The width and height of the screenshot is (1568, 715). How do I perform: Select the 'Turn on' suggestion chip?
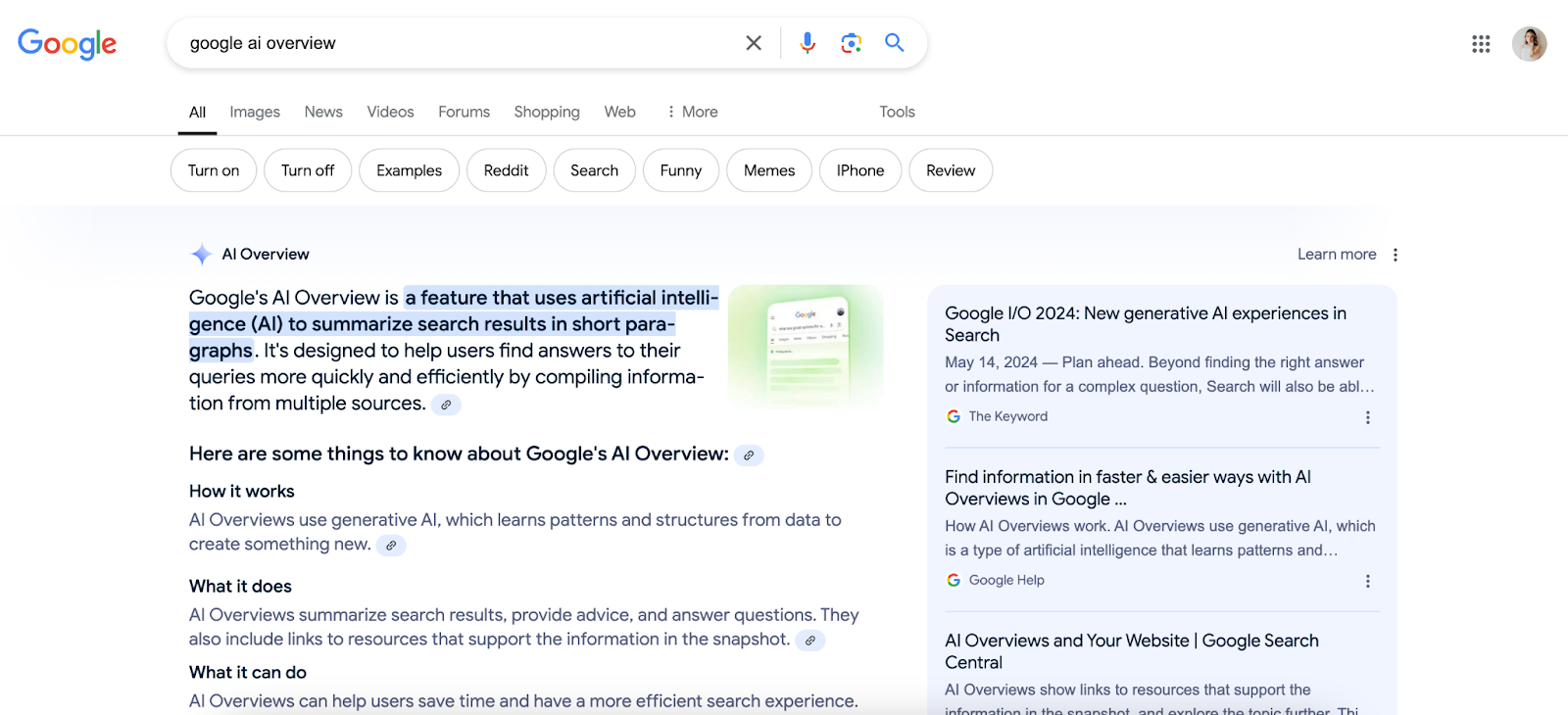[x=214, y=170]
